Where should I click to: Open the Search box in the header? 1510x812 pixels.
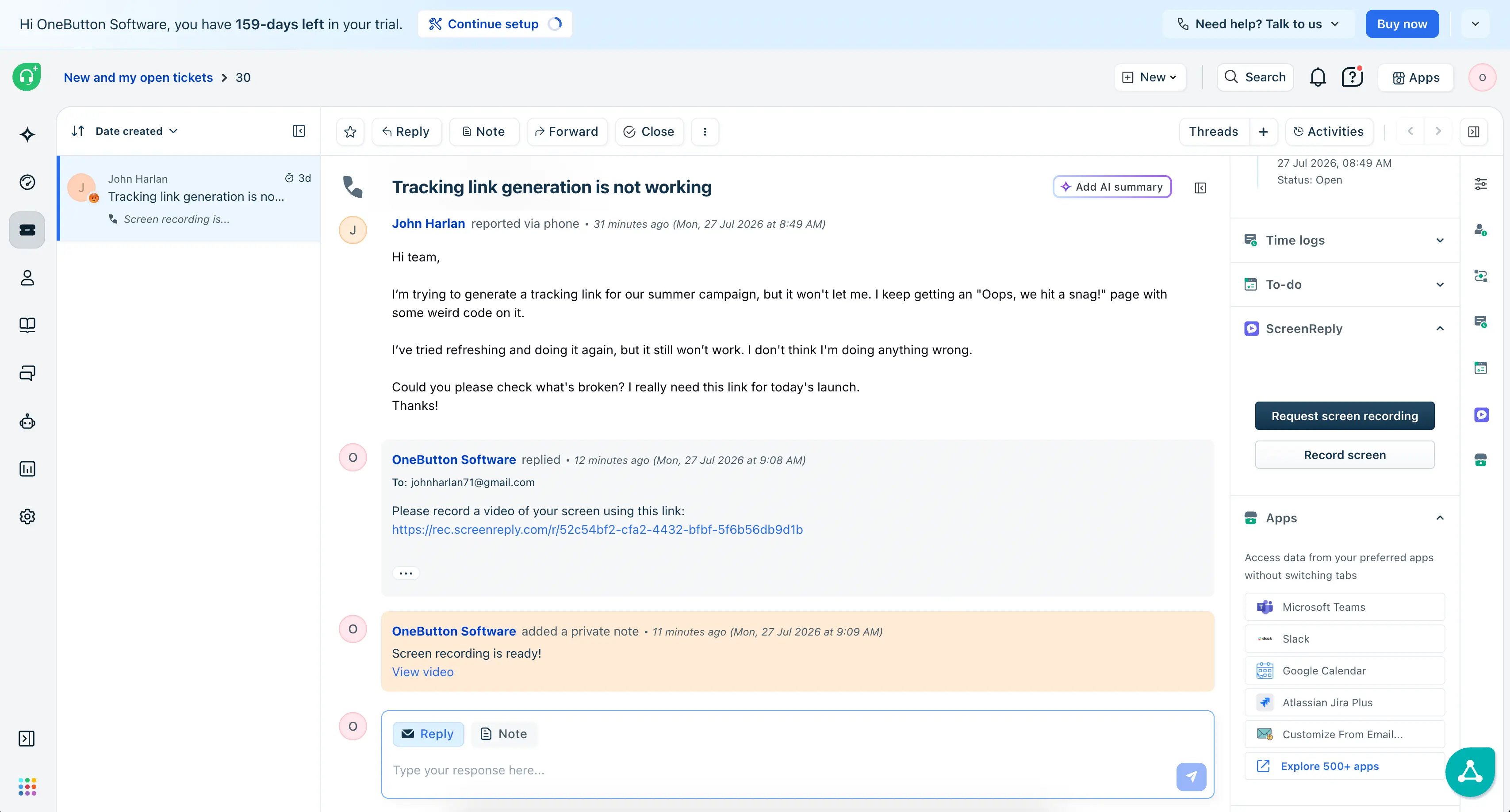pos(1255,77)
